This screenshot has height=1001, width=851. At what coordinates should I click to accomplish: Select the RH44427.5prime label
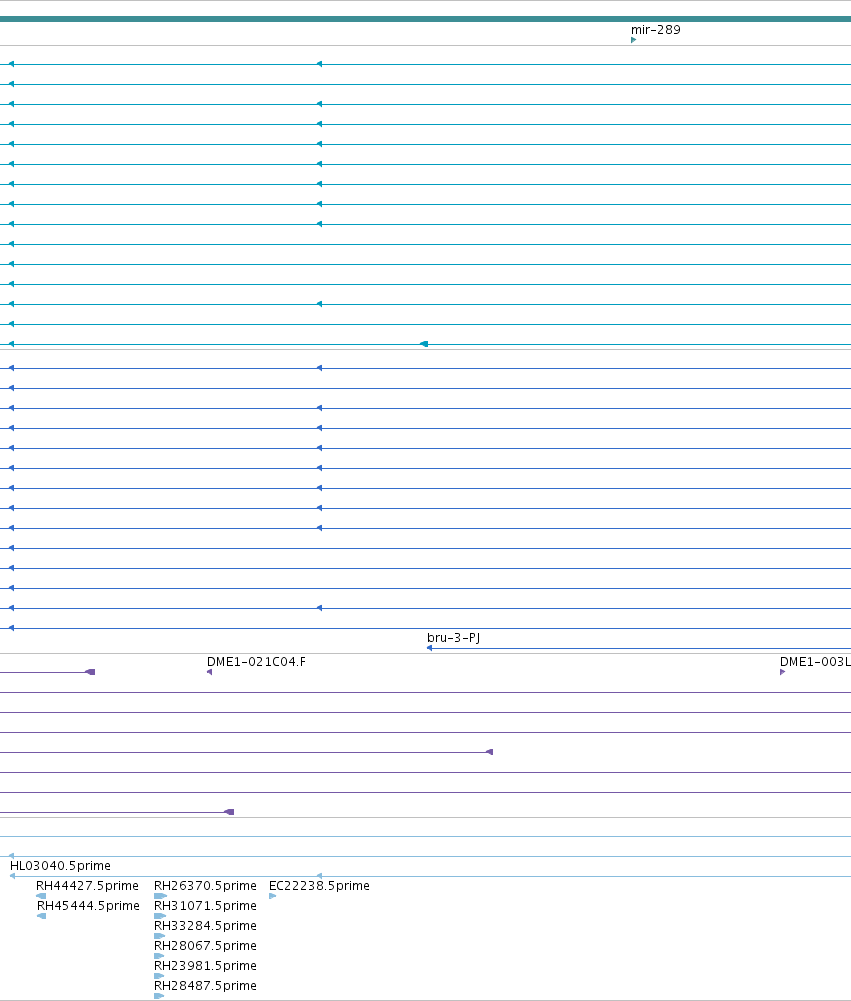[87, 885]
